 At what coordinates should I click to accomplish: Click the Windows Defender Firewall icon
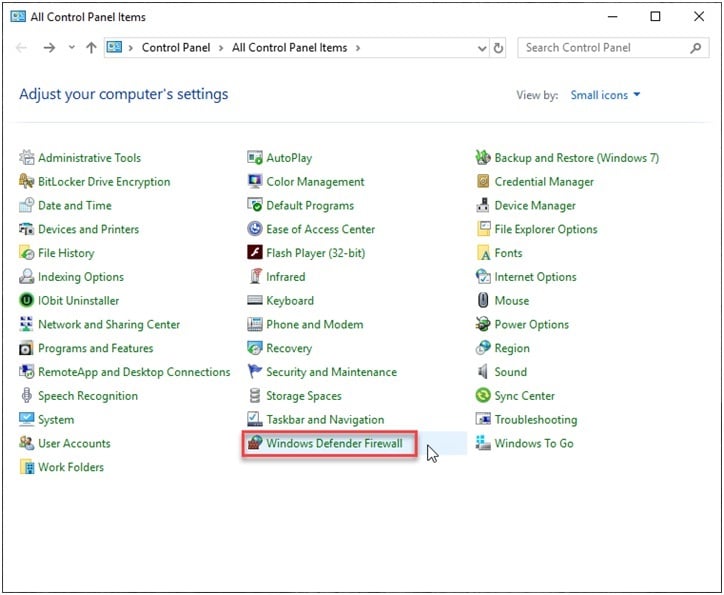[255, 443]
